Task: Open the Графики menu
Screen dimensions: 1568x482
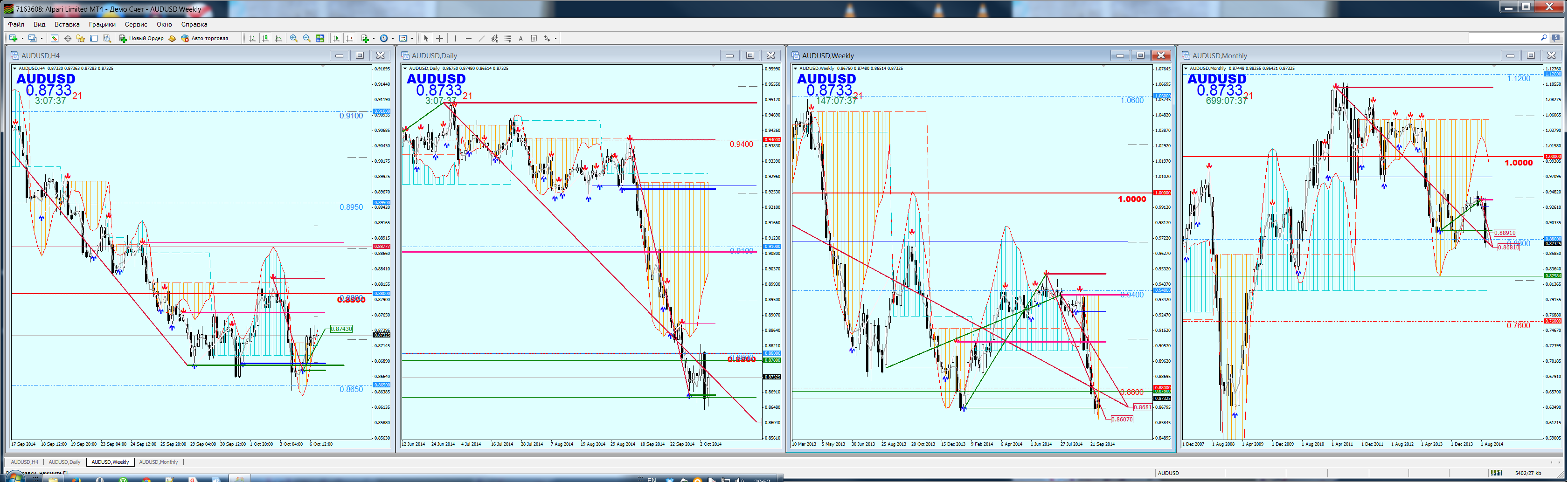Action: (102, 24)
